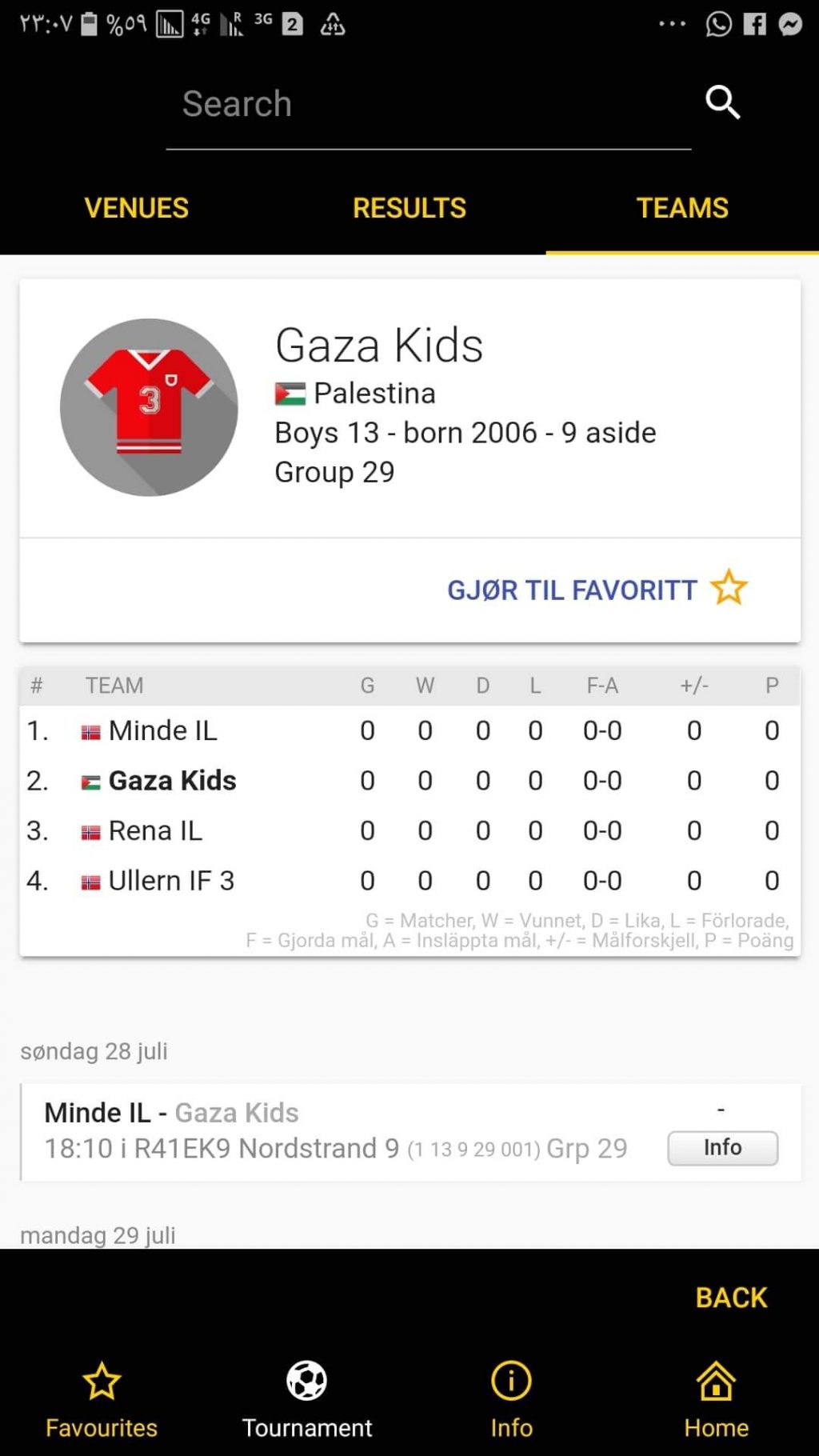Go to Home via the house icon
The height and width of the screenshot is (1456, 819).
(716, 1381)
